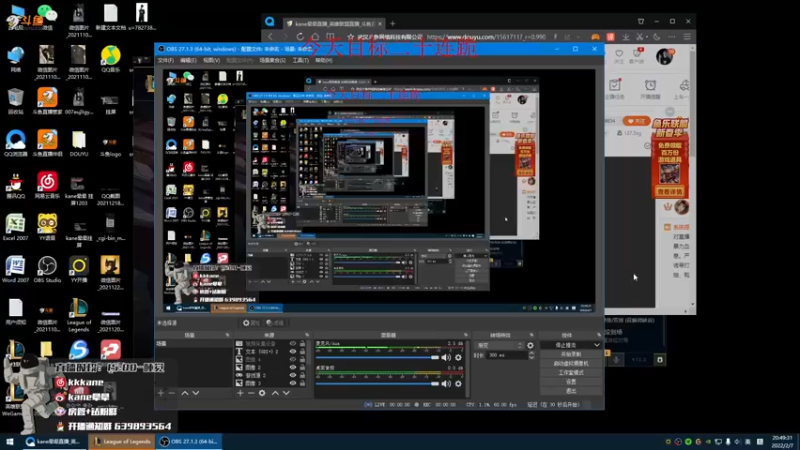Move scene up in Scenes panel

pyautogui.click(x=185, y=393)
